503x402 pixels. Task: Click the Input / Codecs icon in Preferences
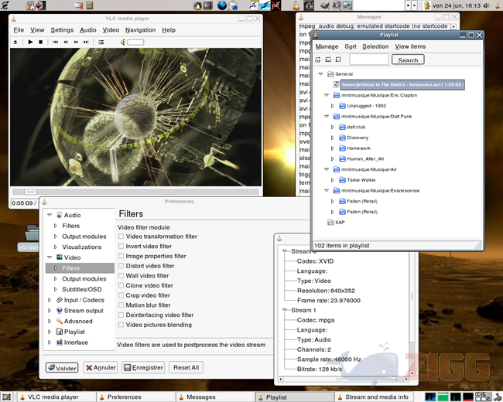(x=59, y=300)
